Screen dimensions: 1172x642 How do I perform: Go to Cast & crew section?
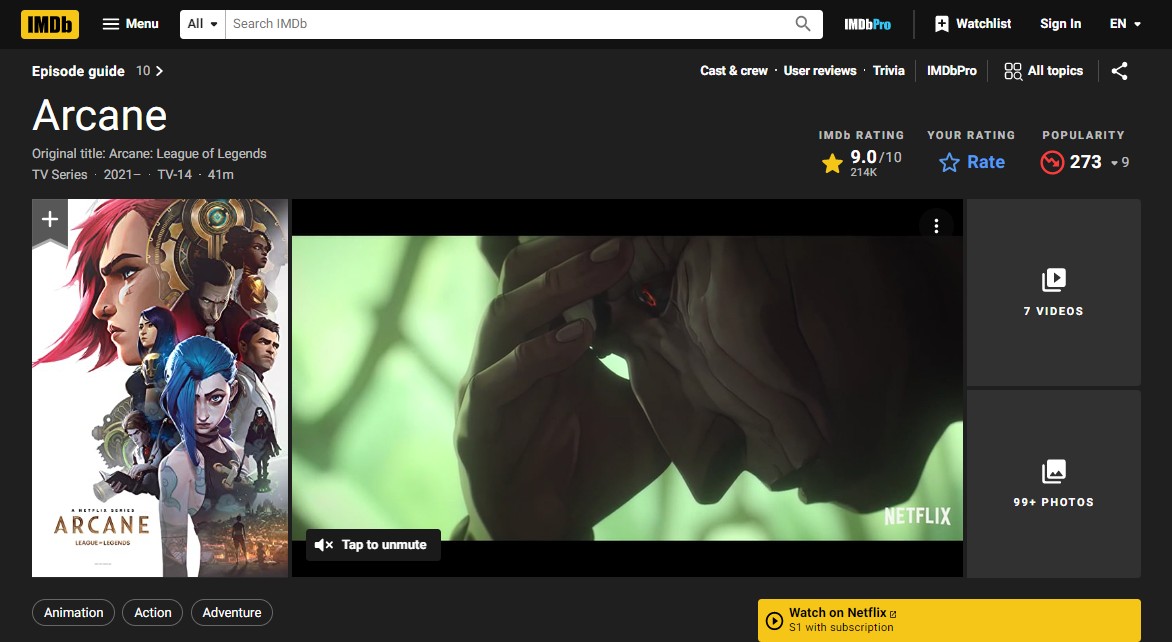pyautogui.click(x=734, y=71)
